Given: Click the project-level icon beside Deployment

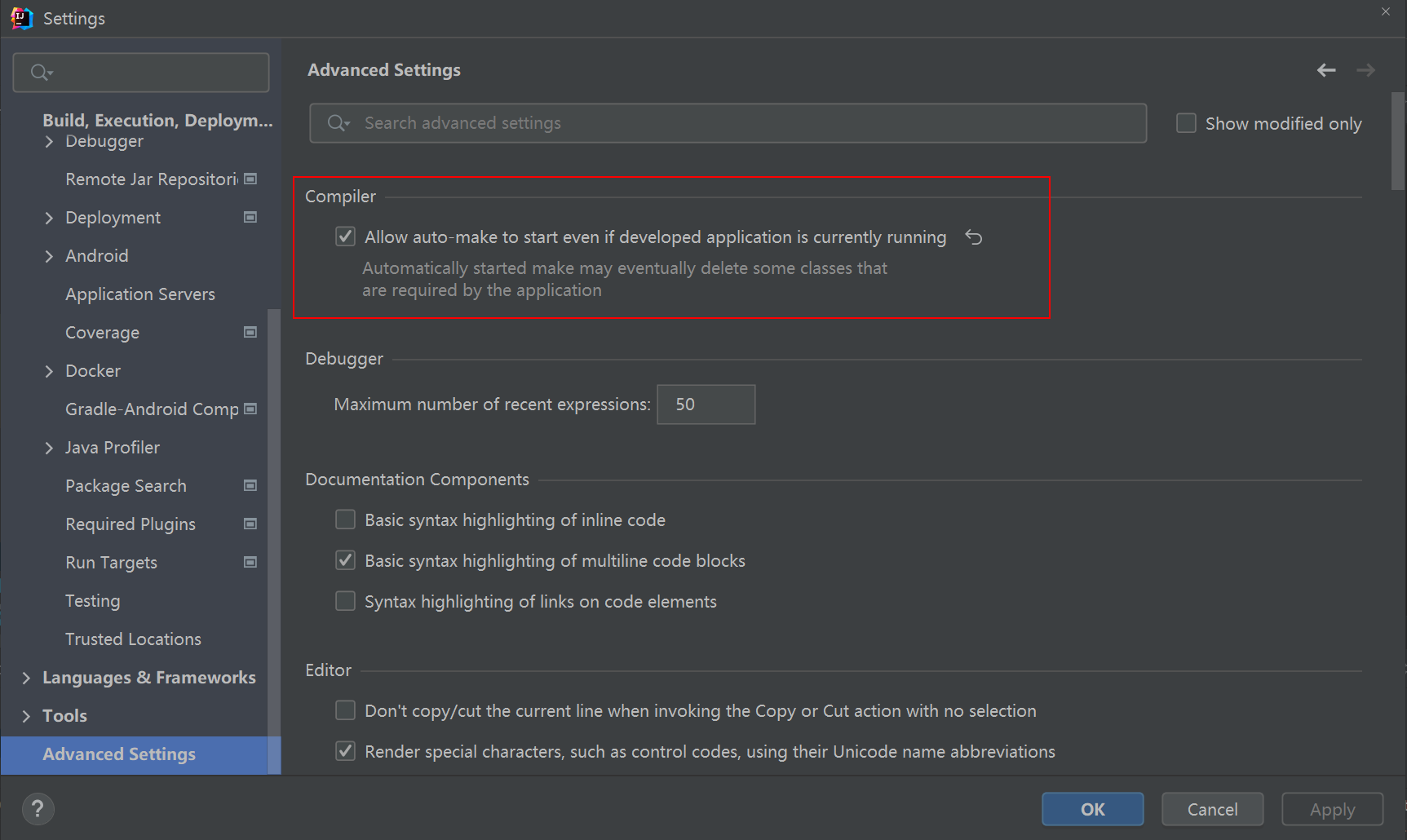Looking at the screenshot, I should coord(250,217).
